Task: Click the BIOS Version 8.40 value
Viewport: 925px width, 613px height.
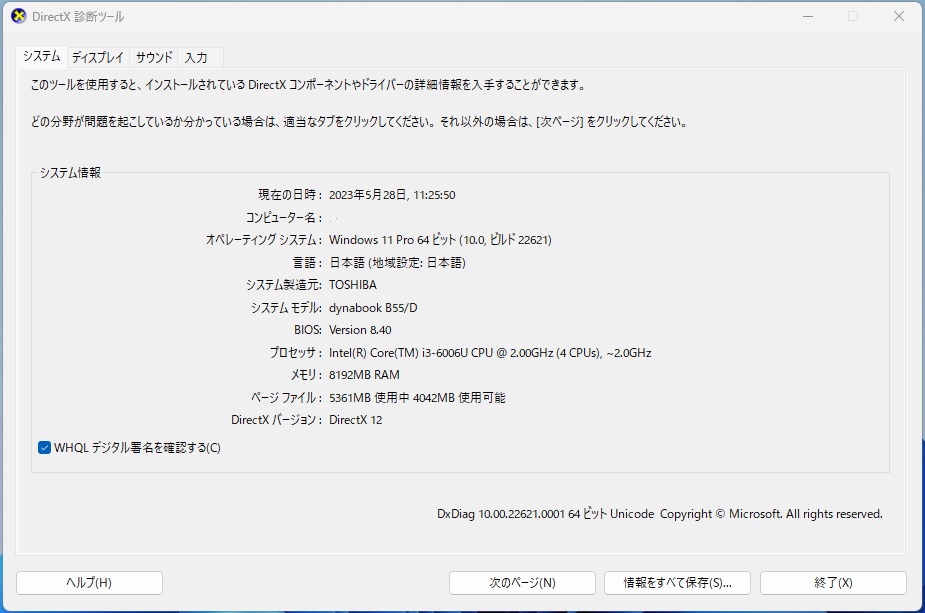Action: (360, 330)
